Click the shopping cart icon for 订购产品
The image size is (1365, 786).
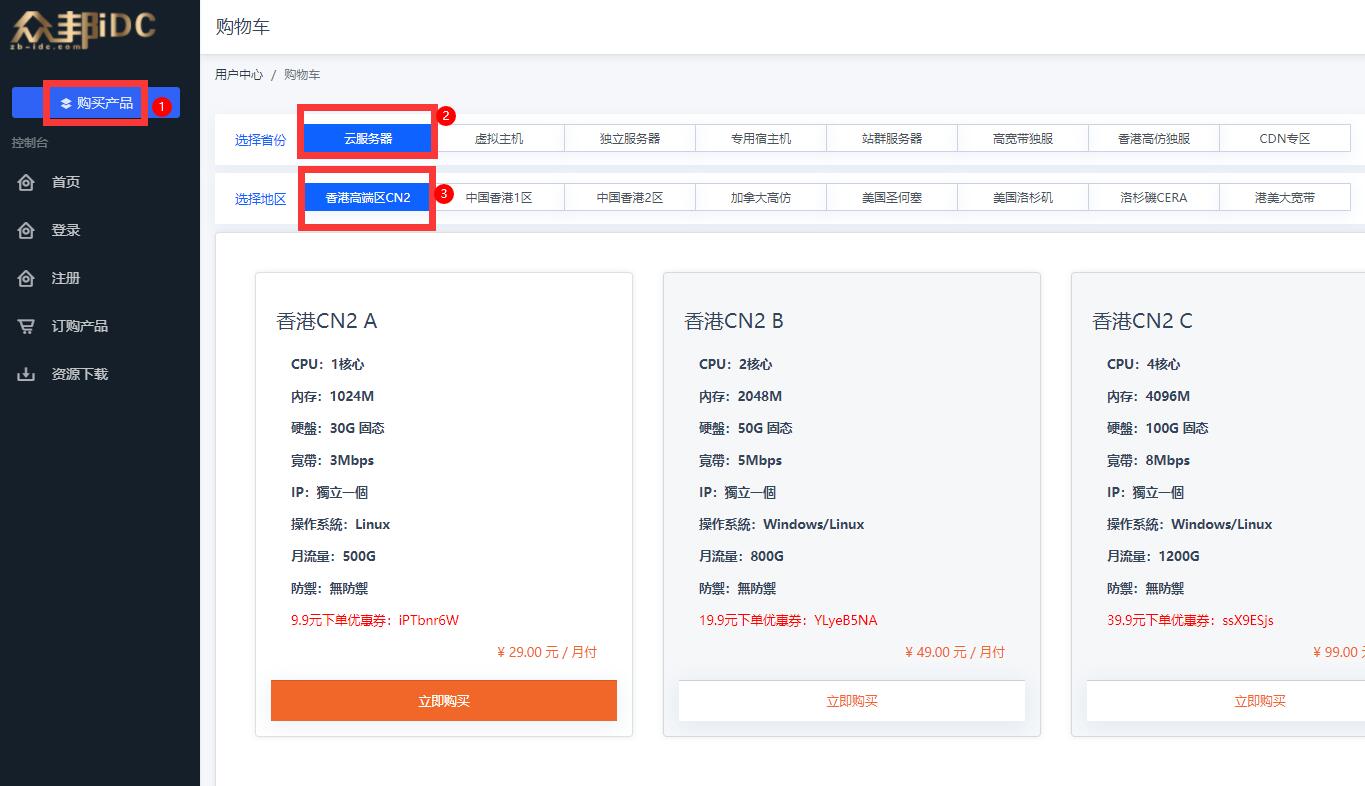[26, 326]
